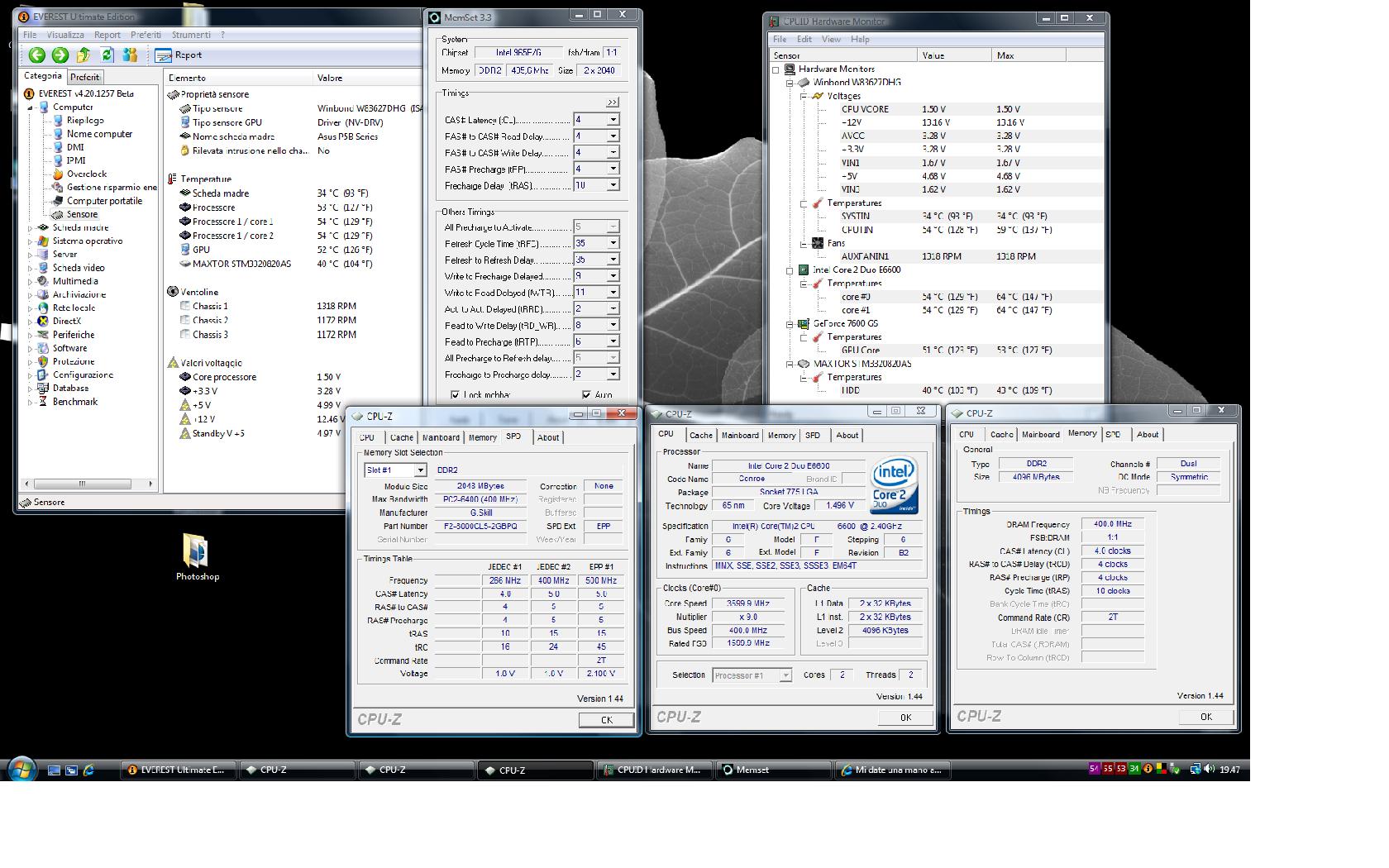Collapse GeForce 7600 GS node in HWMonitor
Viewport: 1389px width, 868px height.
coord(790,324)
